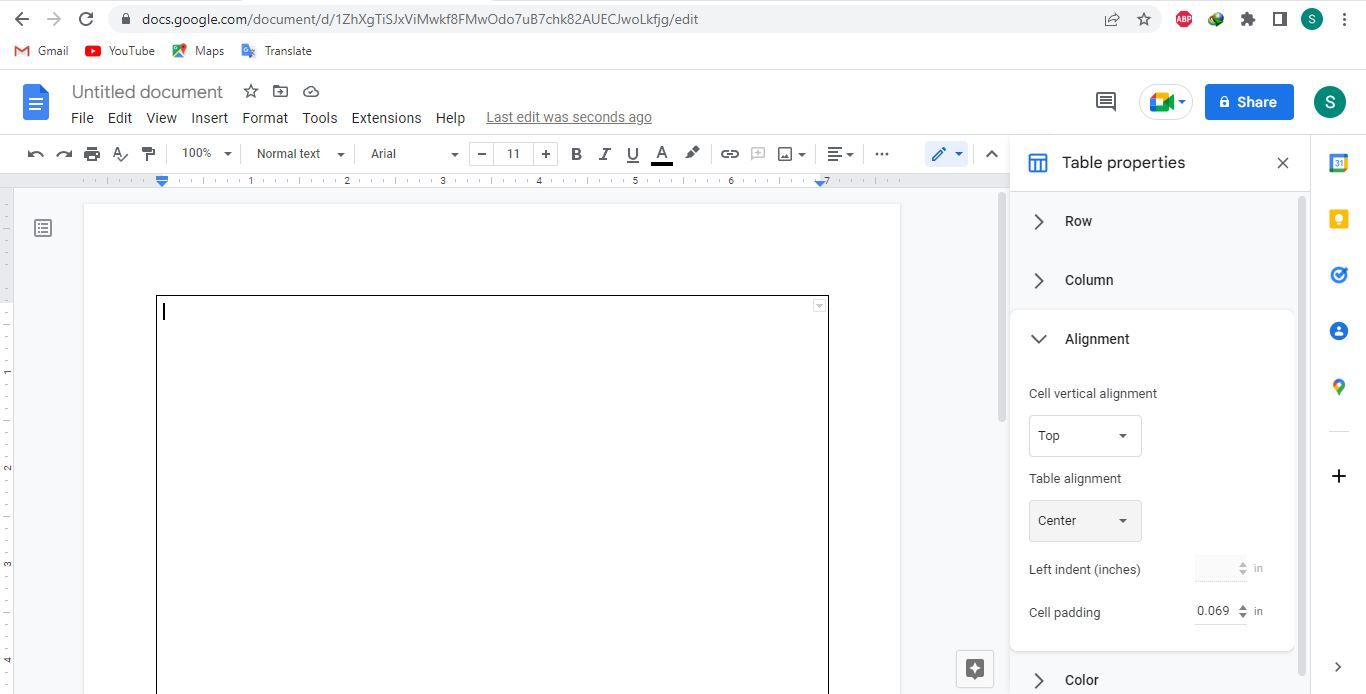The image size is (1366, 694).
Task: Open the Format menu
Action: [x=265, y=118]
